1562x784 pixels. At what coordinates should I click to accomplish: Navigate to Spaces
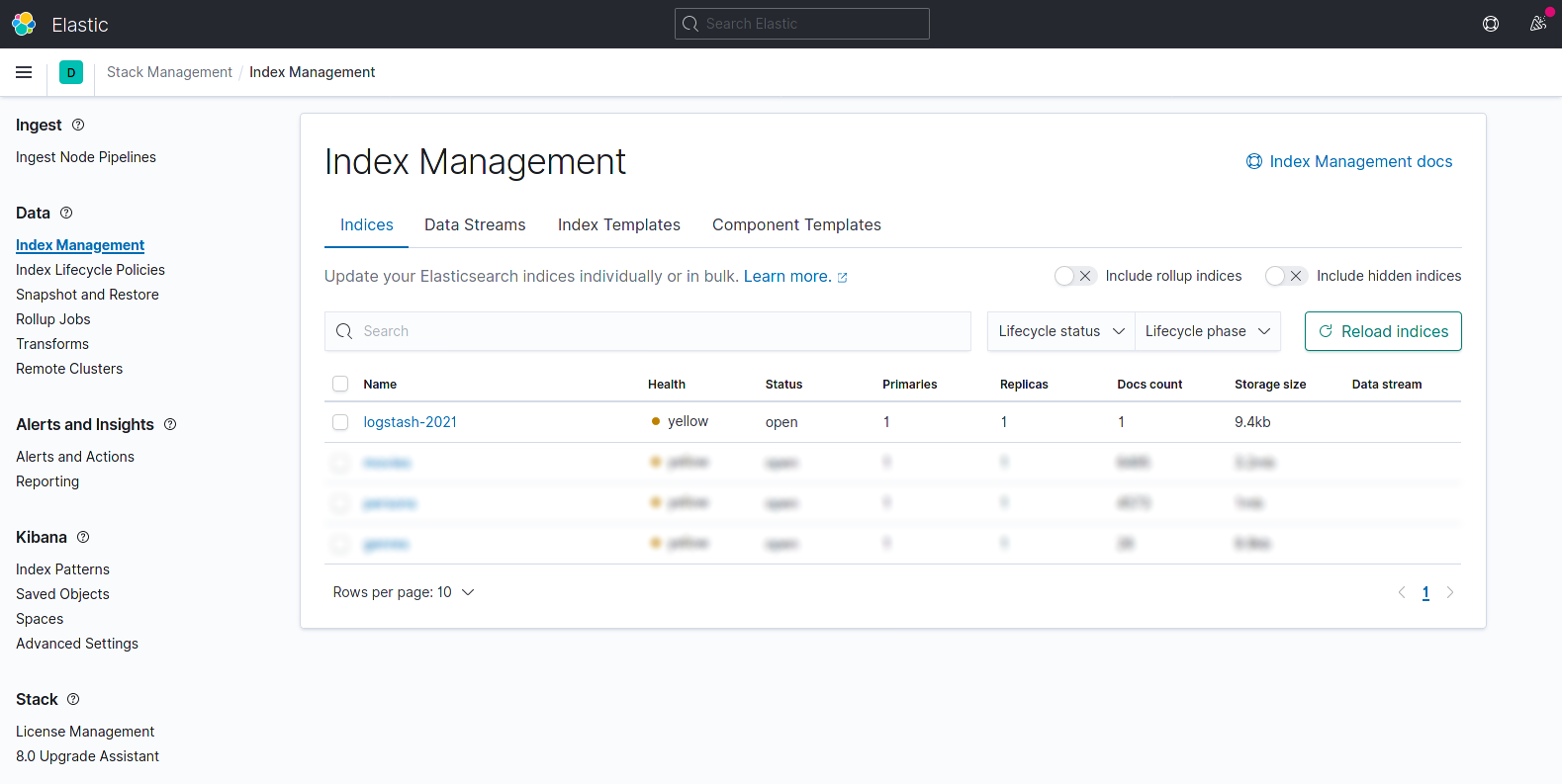(x=40, y=619)
